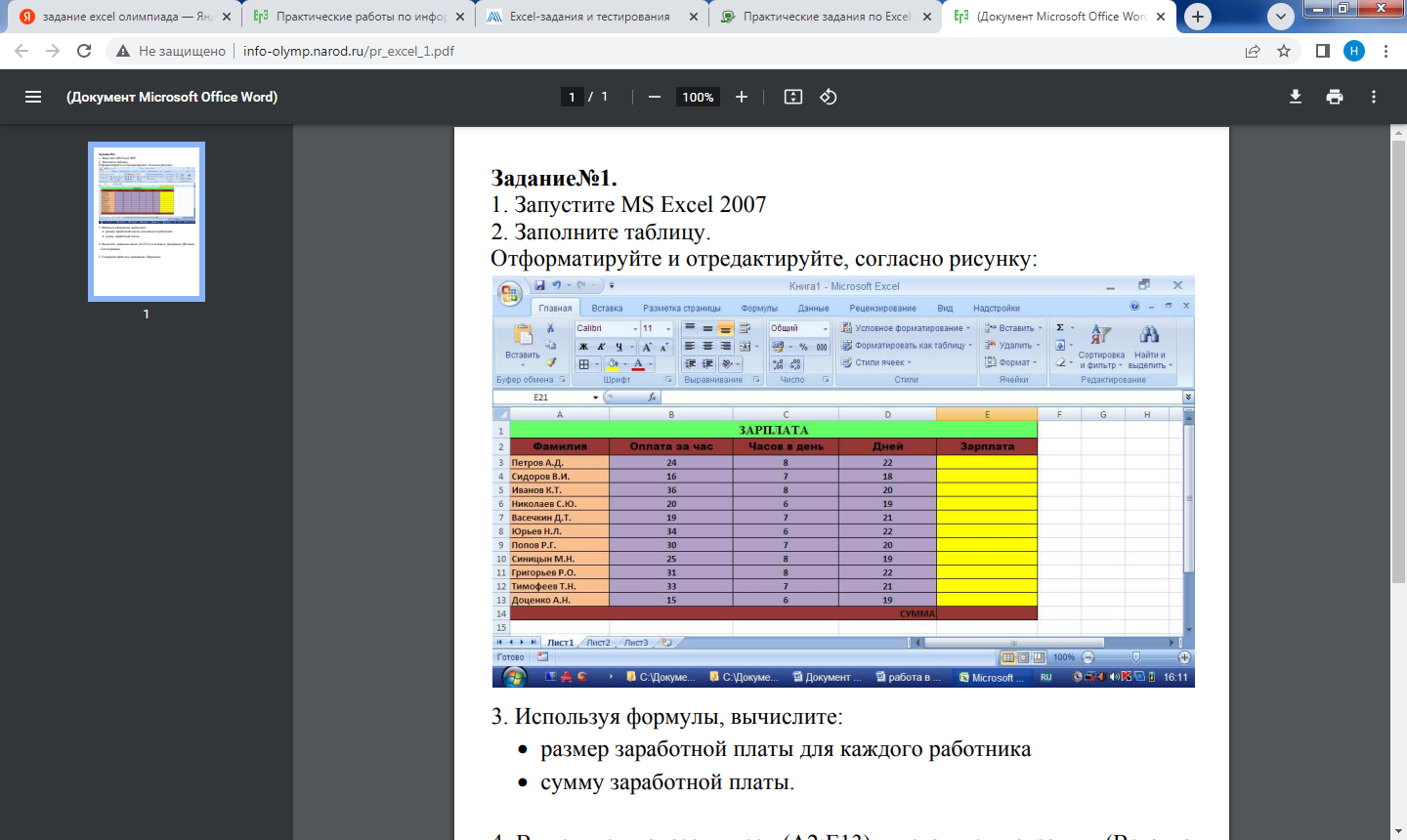Viewport: 1407px width, 840px height.
Task: Go forward in the browser
Action: click(x=53, y=51)
